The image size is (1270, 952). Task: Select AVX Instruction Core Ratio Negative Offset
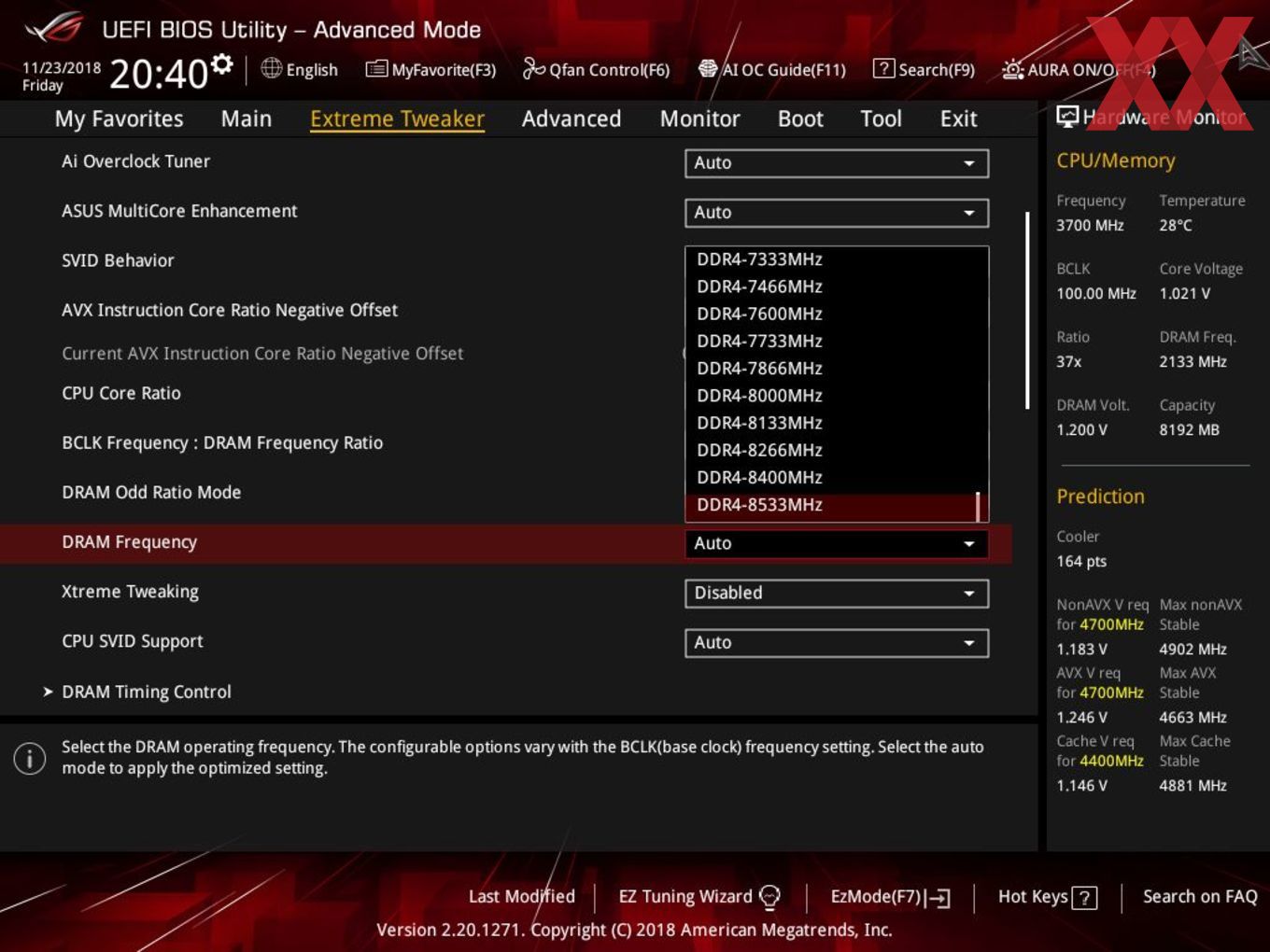click(230, 310)
